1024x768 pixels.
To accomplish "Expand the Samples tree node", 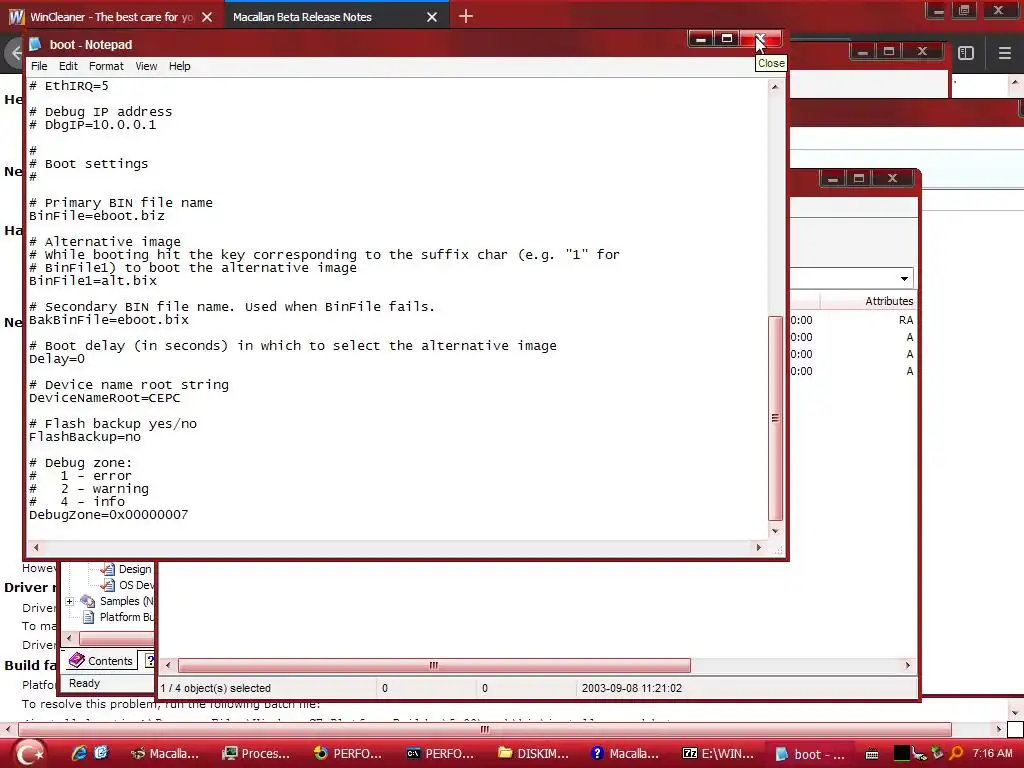I will pos(70,601).
